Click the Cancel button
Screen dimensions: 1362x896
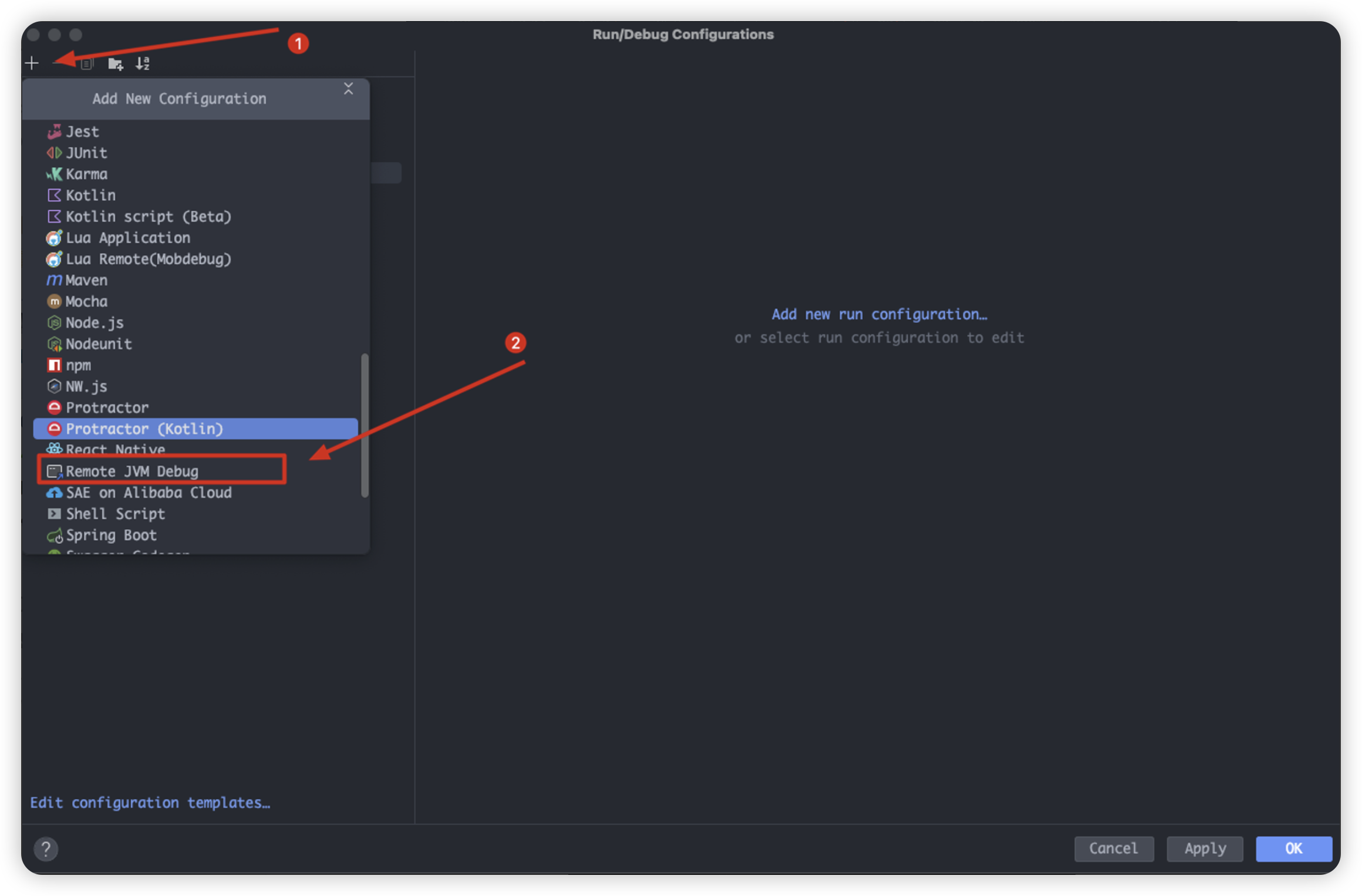pyautogui.click(x=1113, y=848)
